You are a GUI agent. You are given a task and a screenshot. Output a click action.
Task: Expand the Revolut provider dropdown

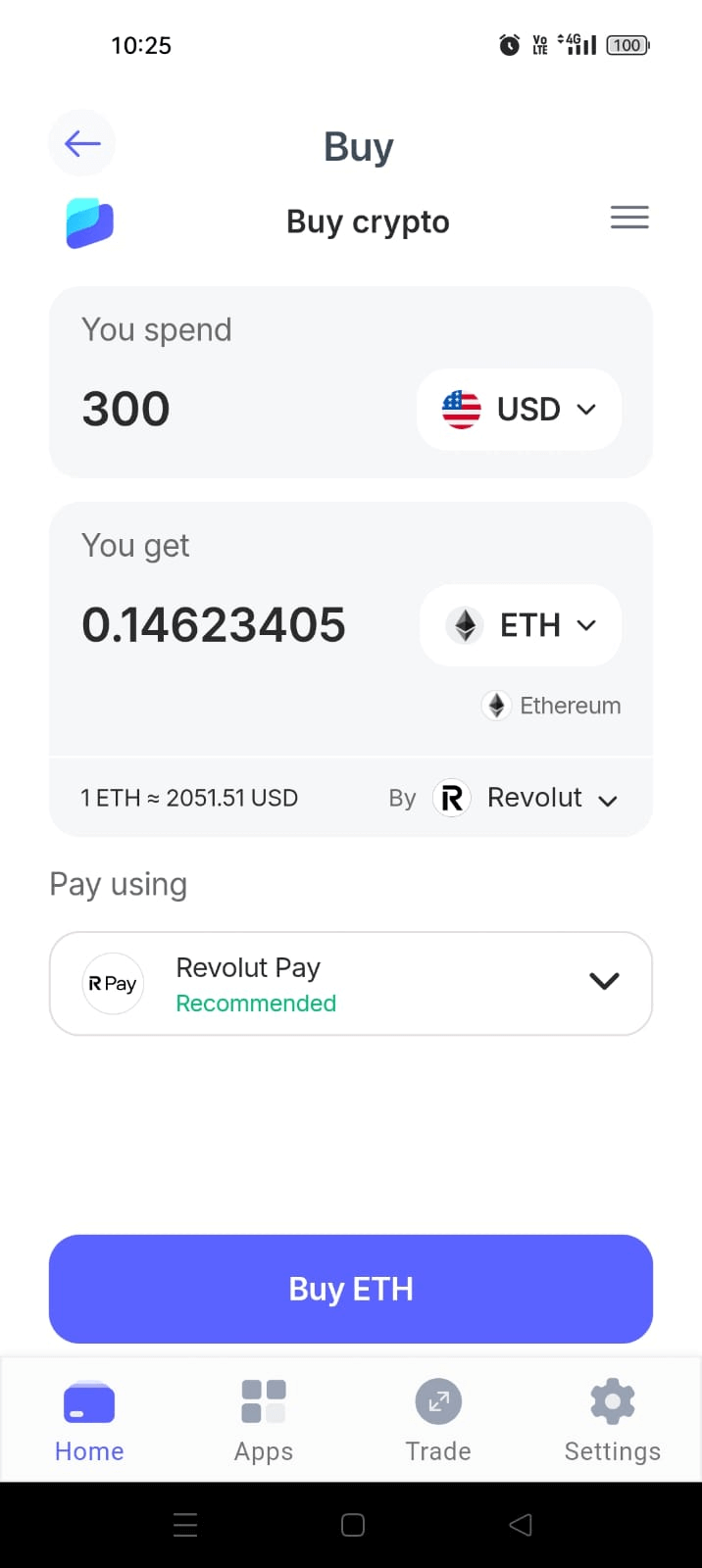607,799
